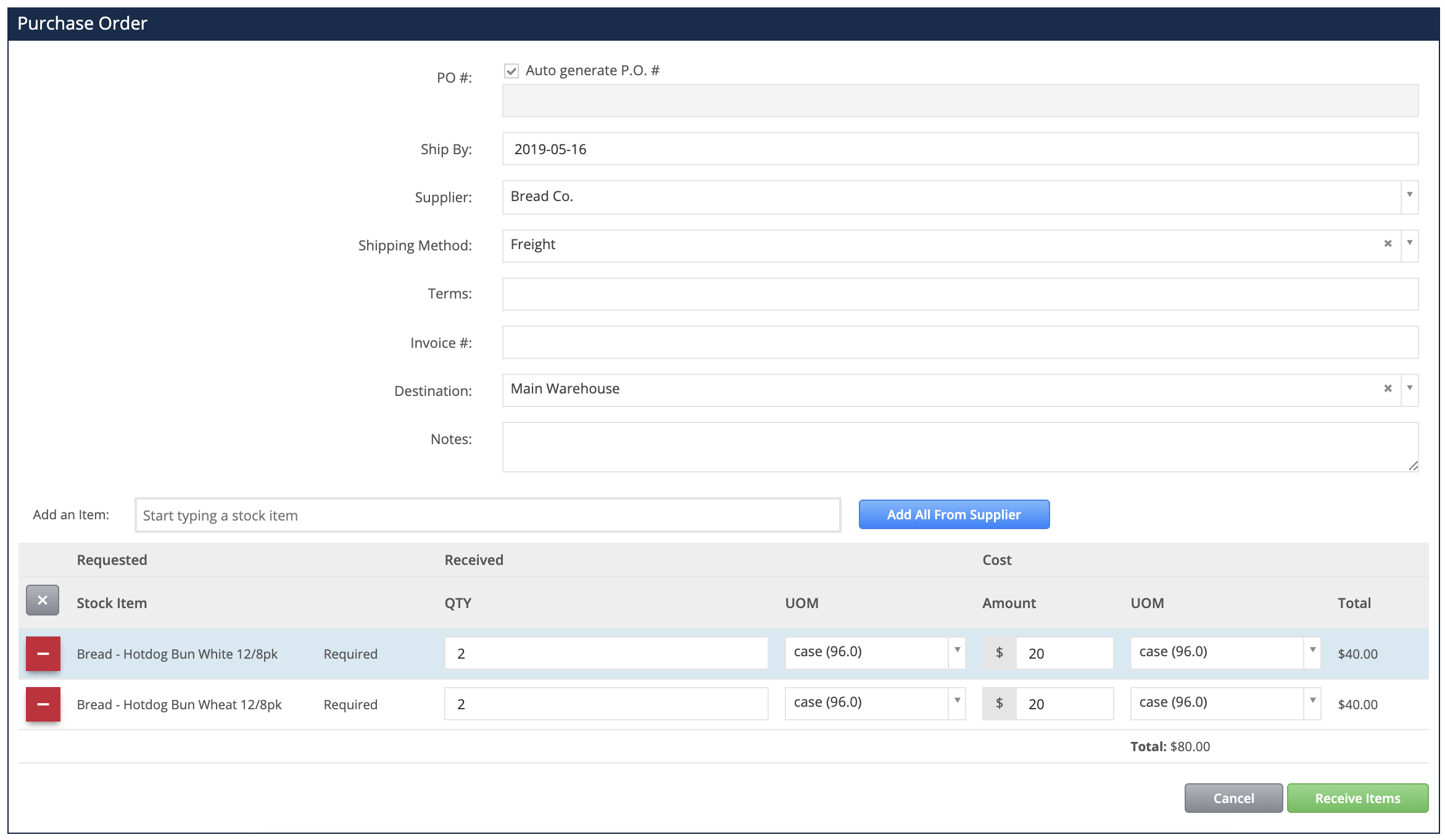Click the stock item search box
The width and height of the screenshot is (1445, 840).
(487, 514)
